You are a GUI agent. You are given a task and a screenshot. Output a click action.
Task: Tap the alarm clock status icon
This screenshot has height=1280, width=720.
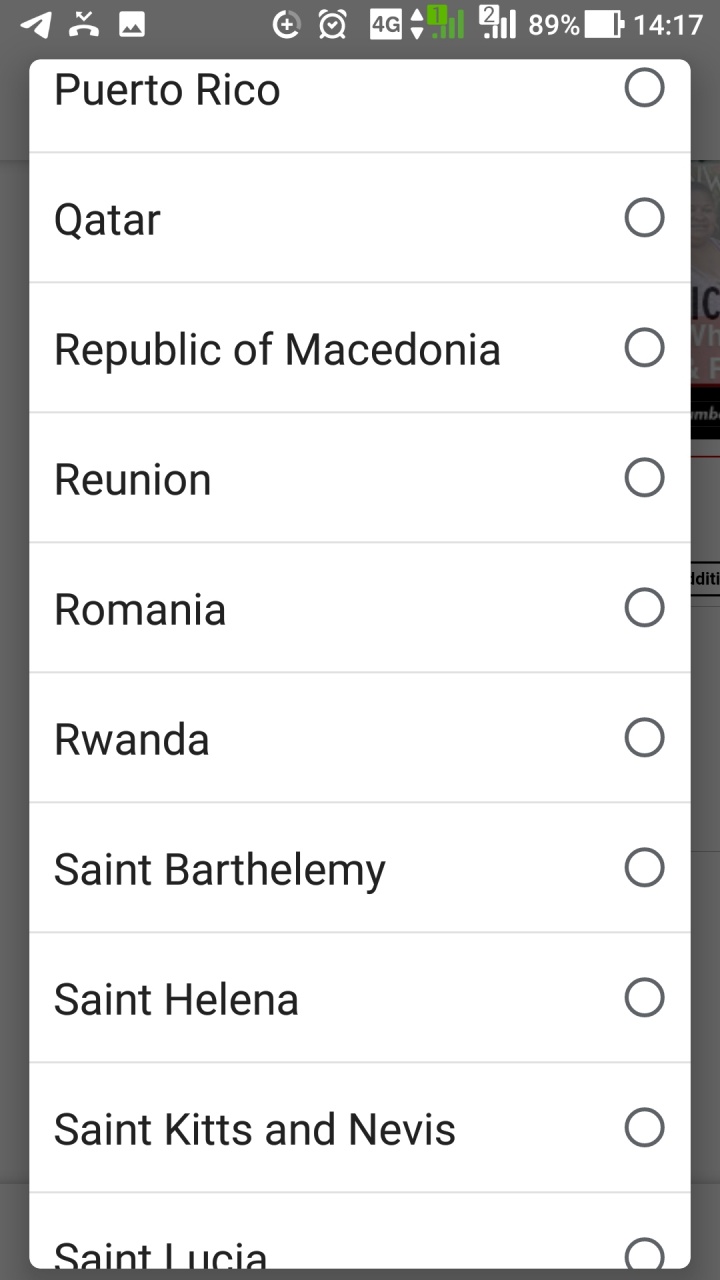click(x=333, y=24)
